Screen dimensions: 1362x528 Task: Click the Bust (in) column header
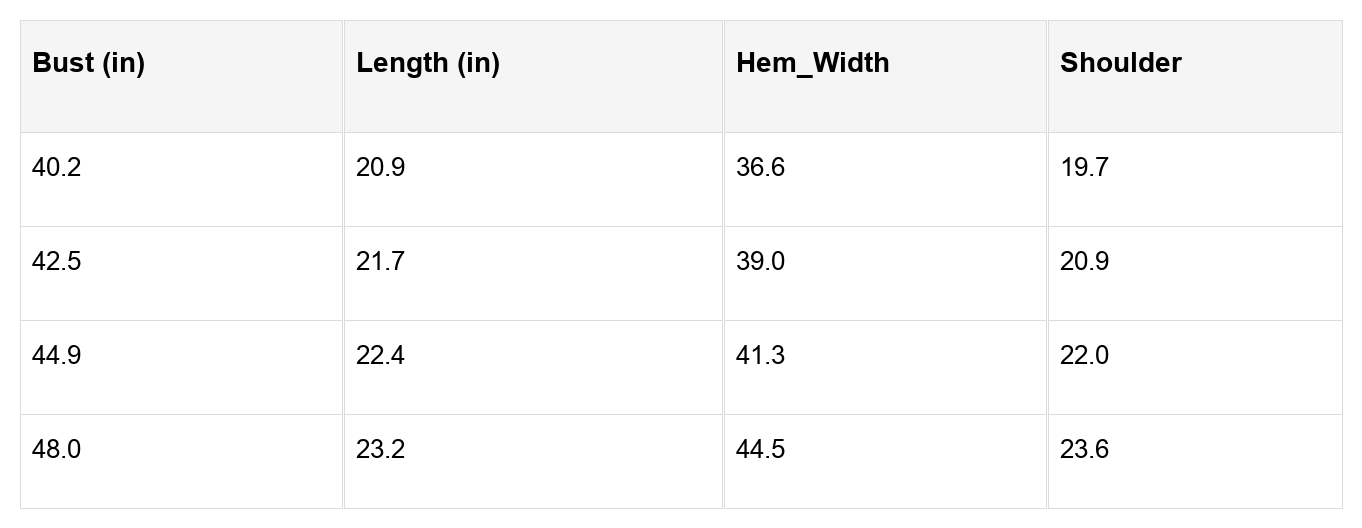[x=89, y=63]
